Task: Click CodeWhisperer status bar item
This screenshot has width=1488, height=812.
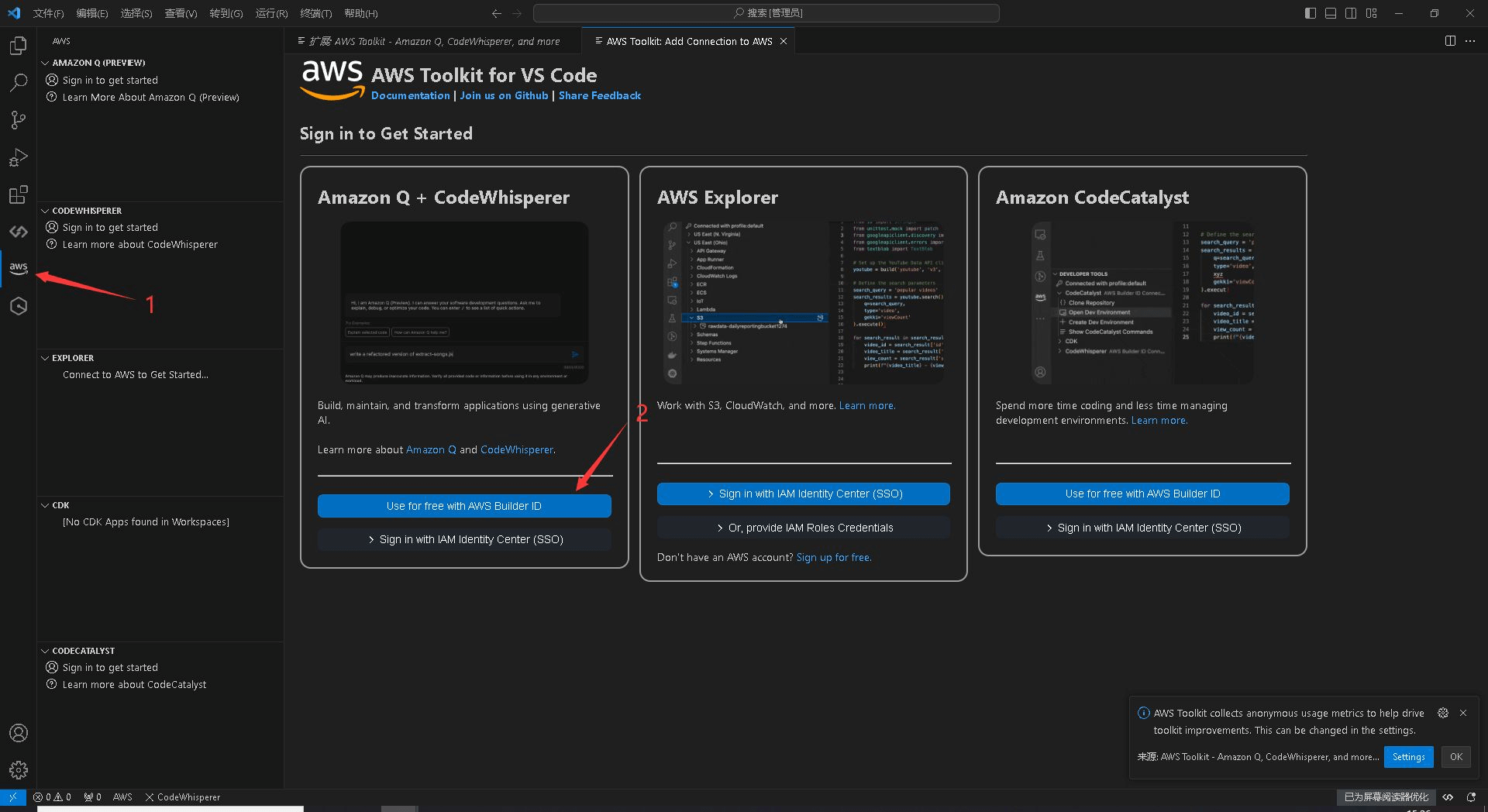Action: tap(183, 797)
